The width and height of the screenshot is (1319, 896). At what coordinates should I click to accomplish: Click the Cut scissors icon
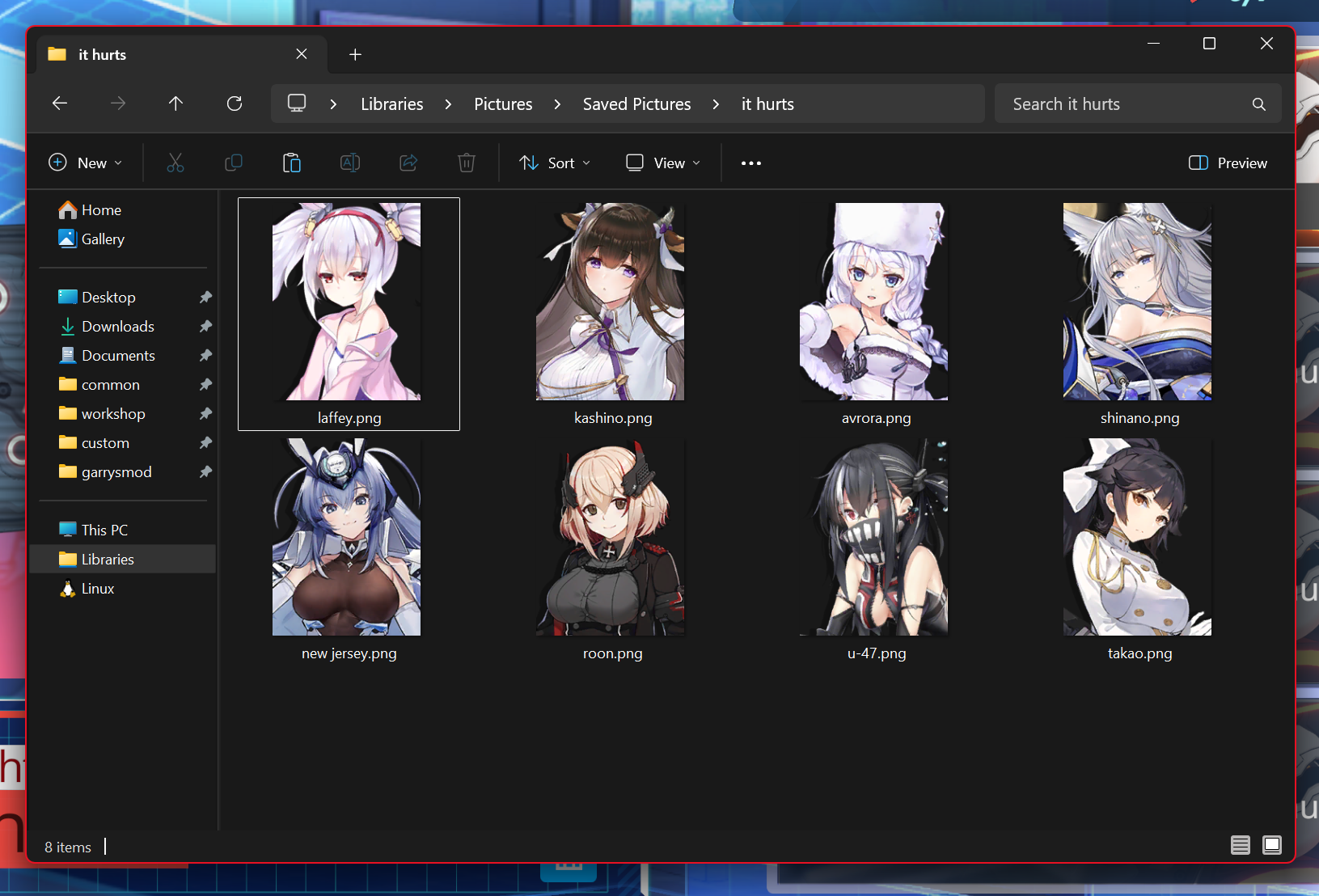(x=175, y=163)
